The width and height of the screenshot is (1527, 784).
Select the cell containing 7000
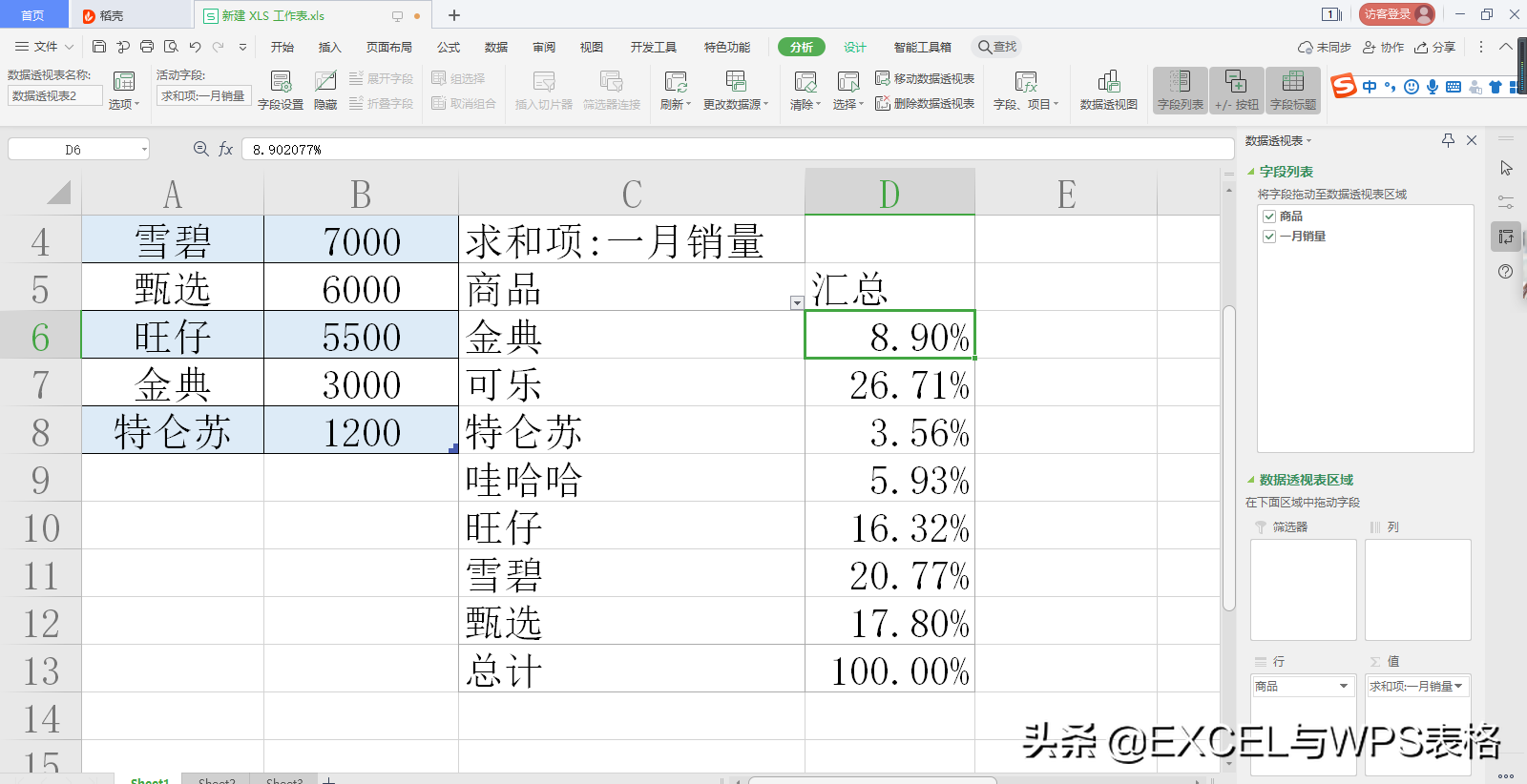[x=361, y=239]
